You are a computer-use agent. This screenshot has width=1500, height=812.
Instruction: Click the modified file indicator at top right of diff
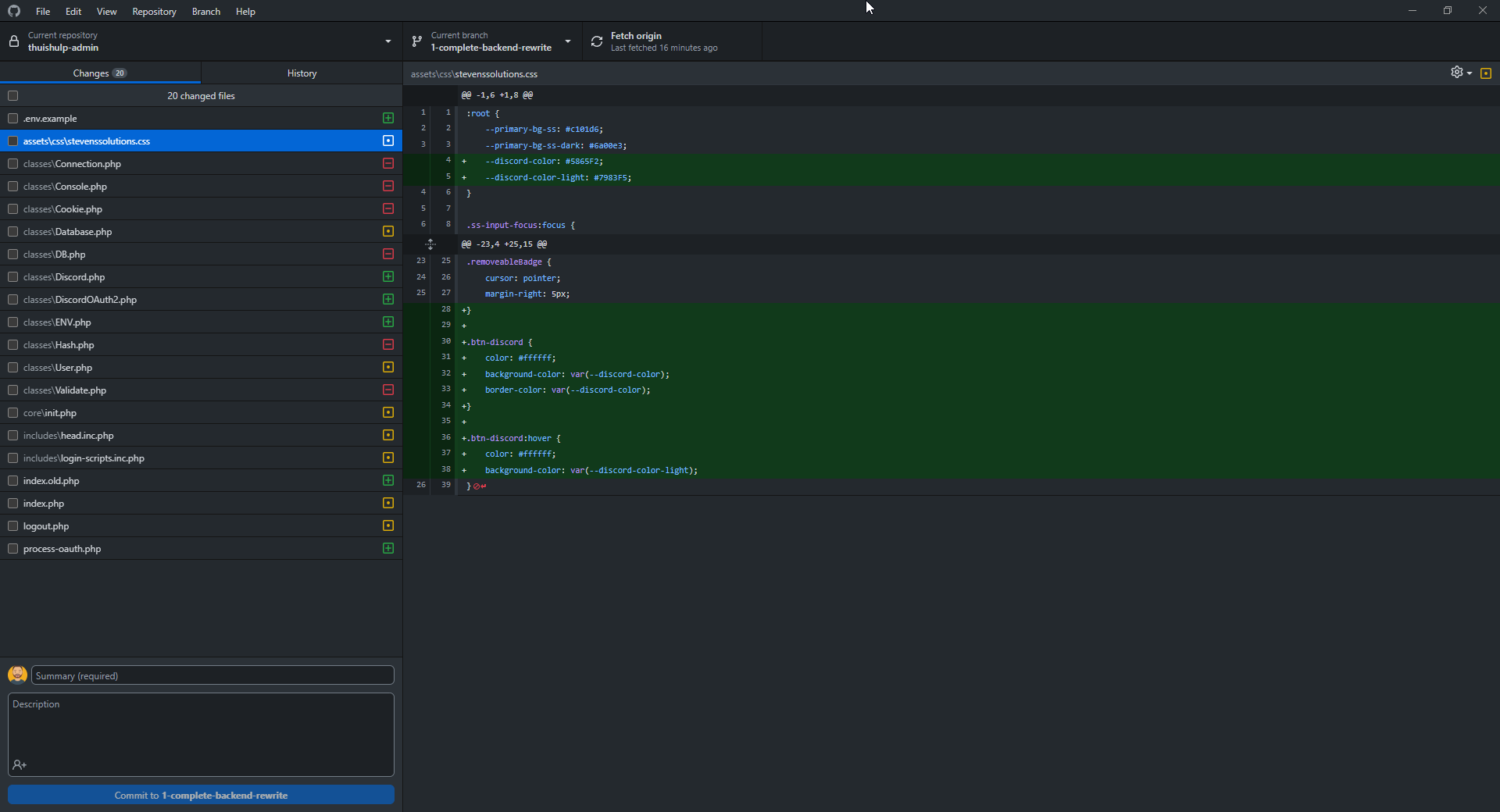coord(1486,73)
